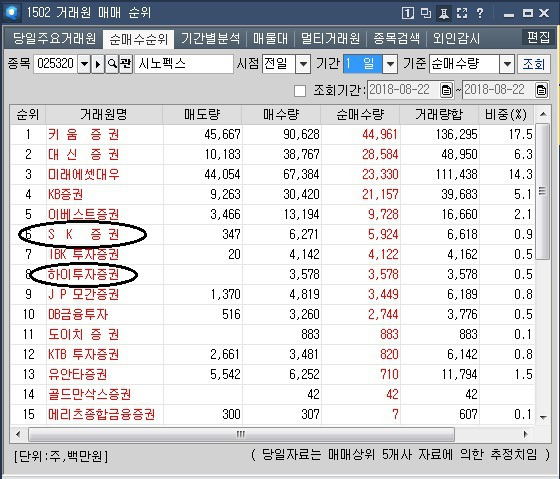This screenshot has height=479, width=560.
Task: Click the play arrow beside stock code
Action: [98, 64]
